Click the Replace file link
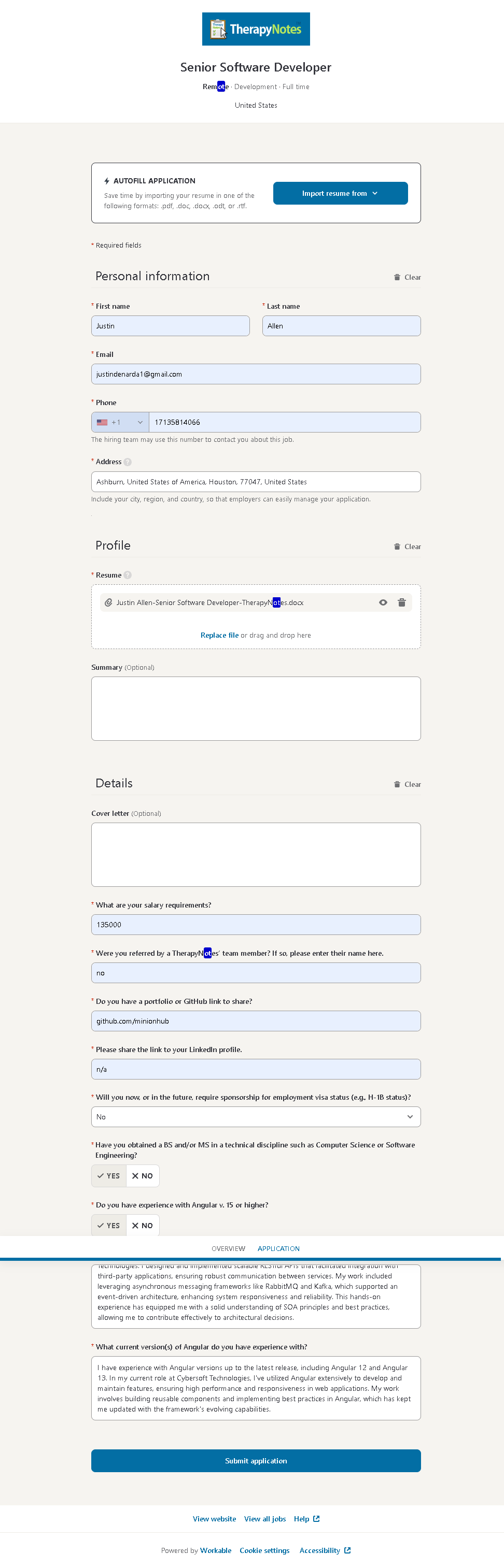Image resolution: width=504 pixels, height=1568 pixels. point(219,635)
